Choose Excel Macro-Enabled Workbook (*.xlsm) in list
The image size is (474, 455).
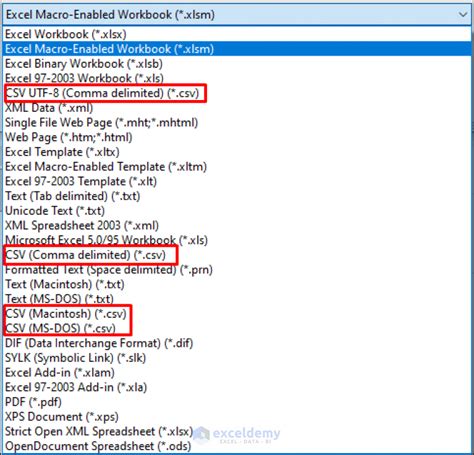tap(237, 49)
